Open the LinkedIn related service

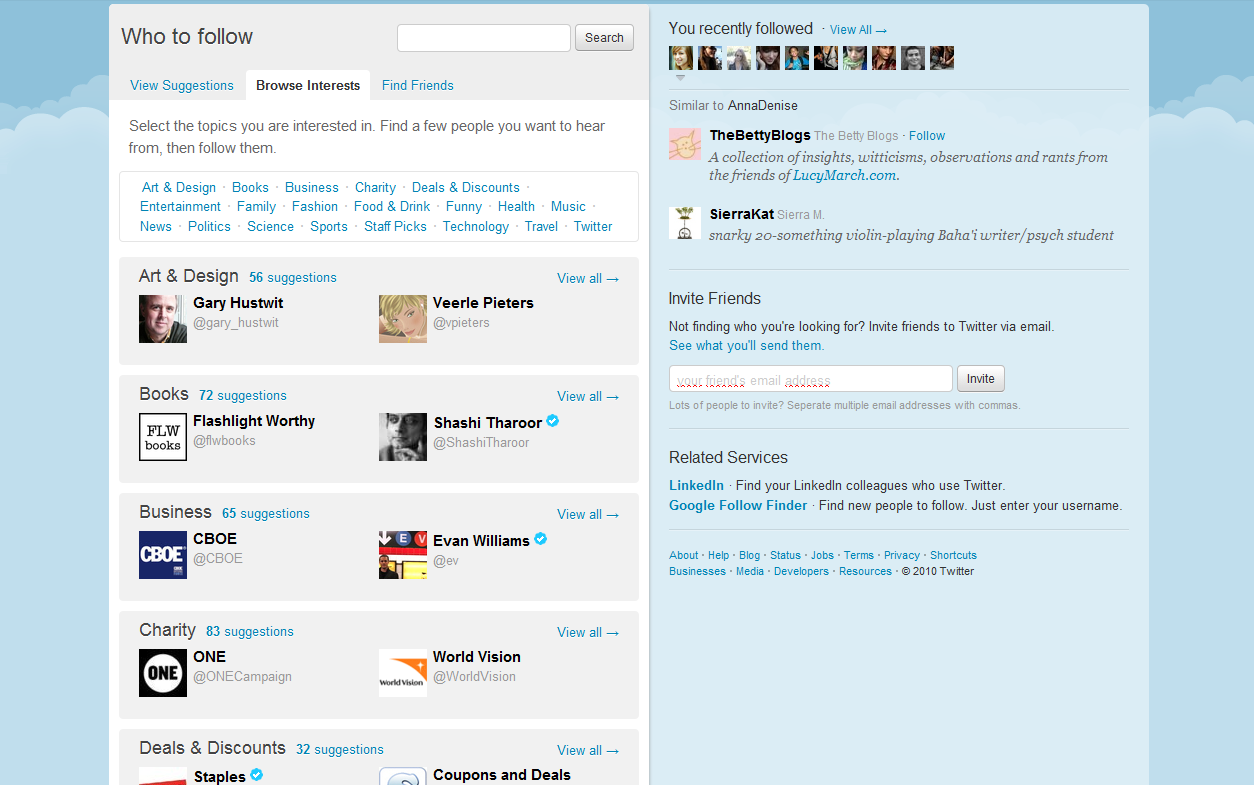pyautogui.click(x=696, y=485)
